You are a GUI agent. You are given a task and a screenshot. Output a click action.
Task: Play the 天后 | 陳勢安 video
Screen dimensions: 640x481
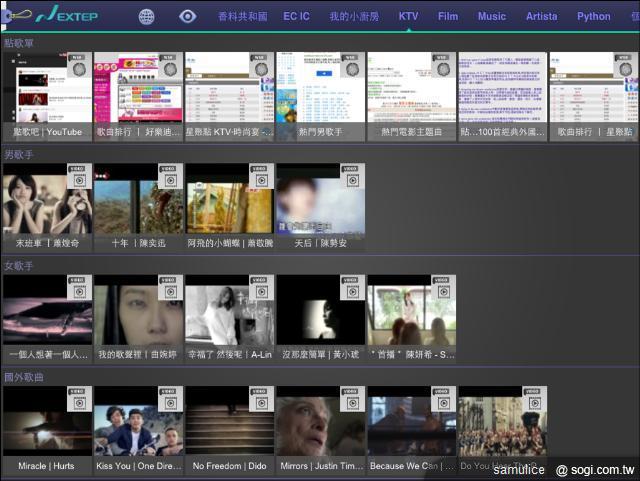click(320, 208)
